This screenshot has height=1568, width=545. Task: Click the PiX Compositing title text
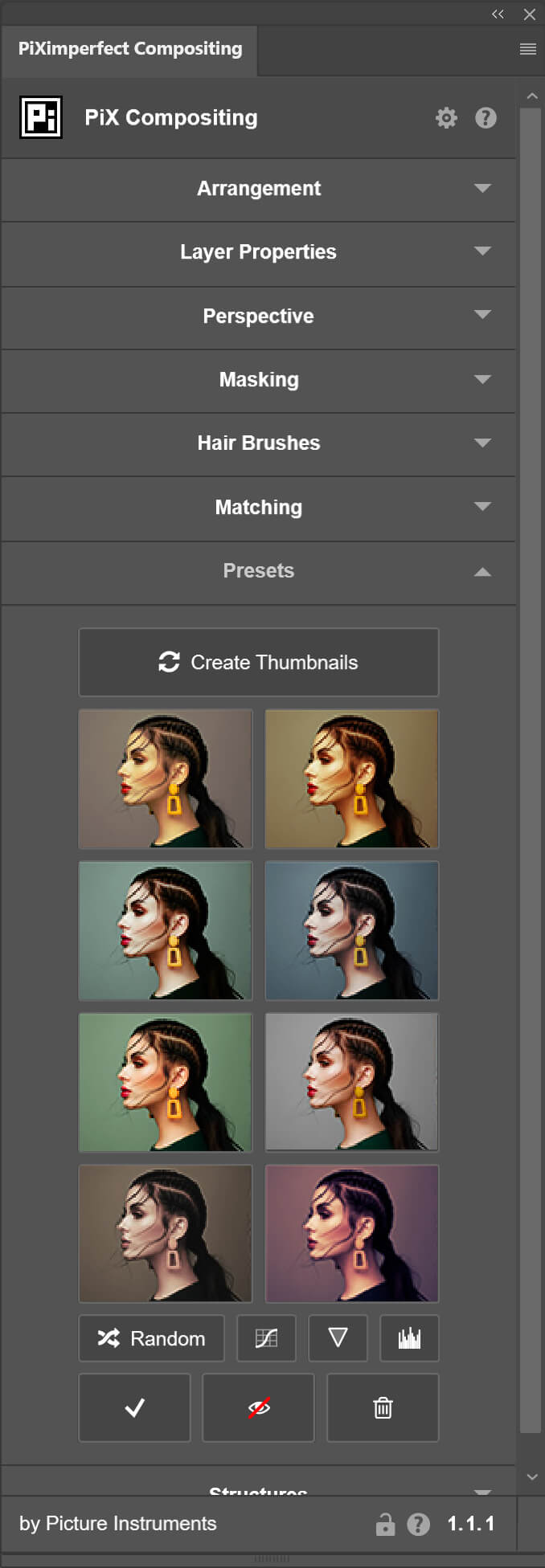click(171, 118)
